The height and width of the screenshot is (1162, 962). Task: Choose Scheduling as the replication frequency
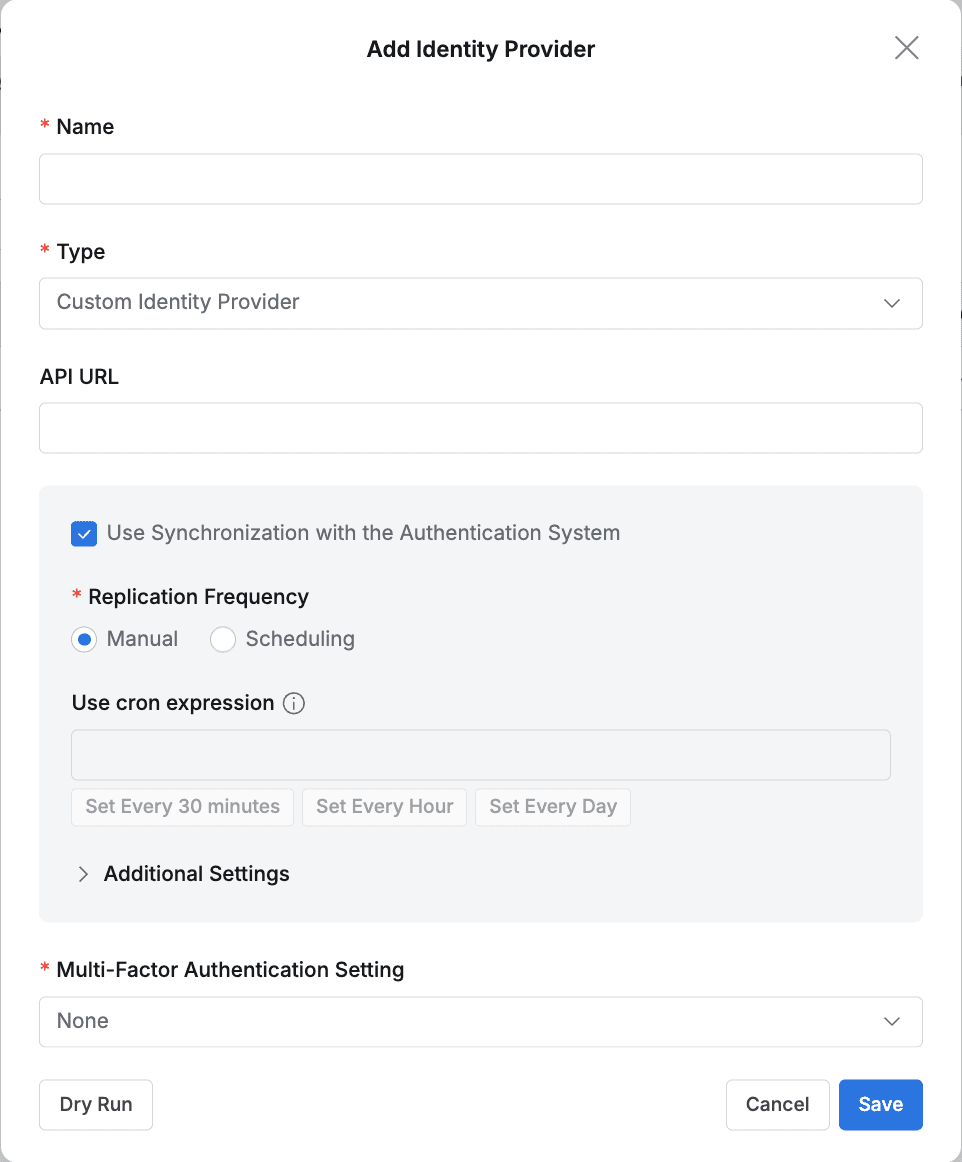point(223,639)
